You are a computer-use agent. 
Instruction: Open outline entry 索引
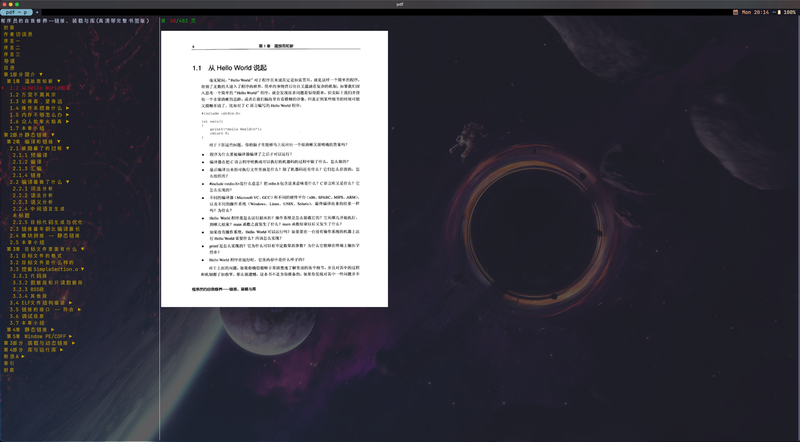pos(9,363)
